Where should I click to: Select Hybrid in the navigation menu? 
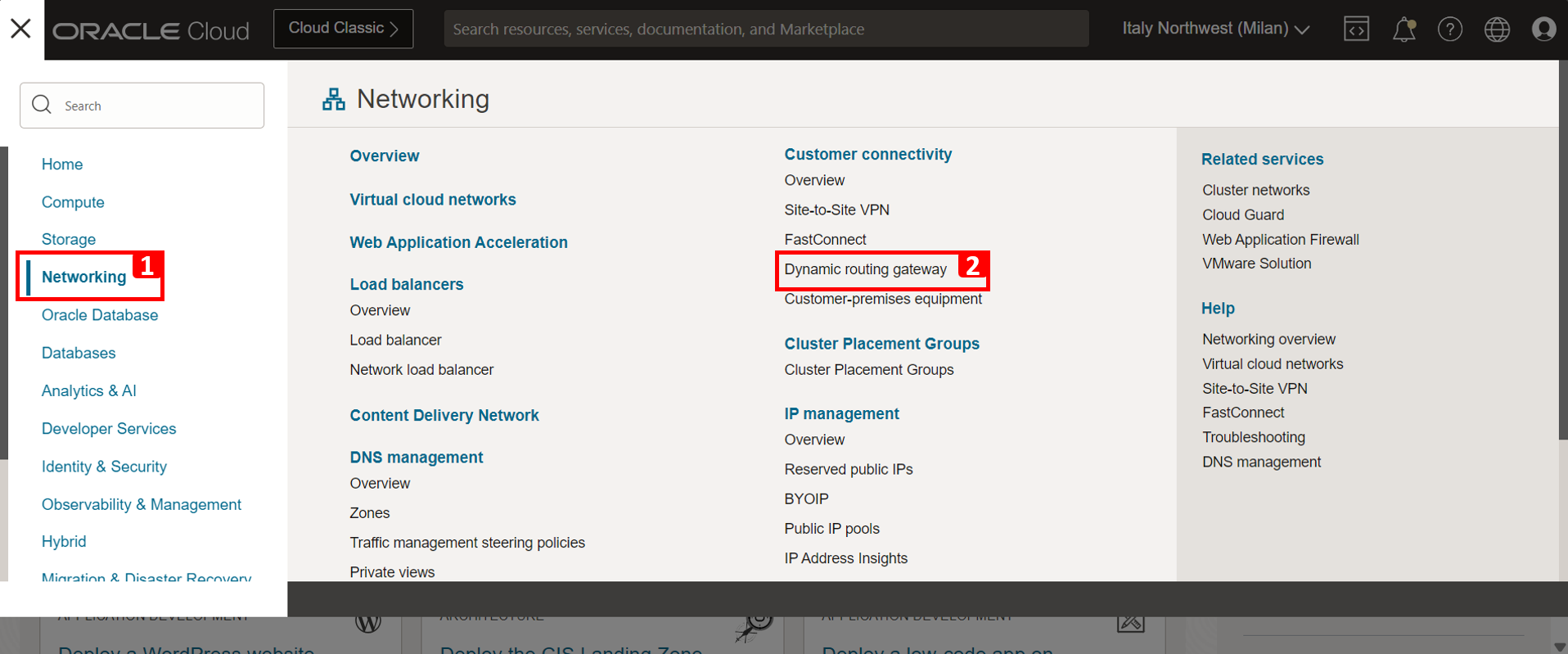(x=64, y=541)
